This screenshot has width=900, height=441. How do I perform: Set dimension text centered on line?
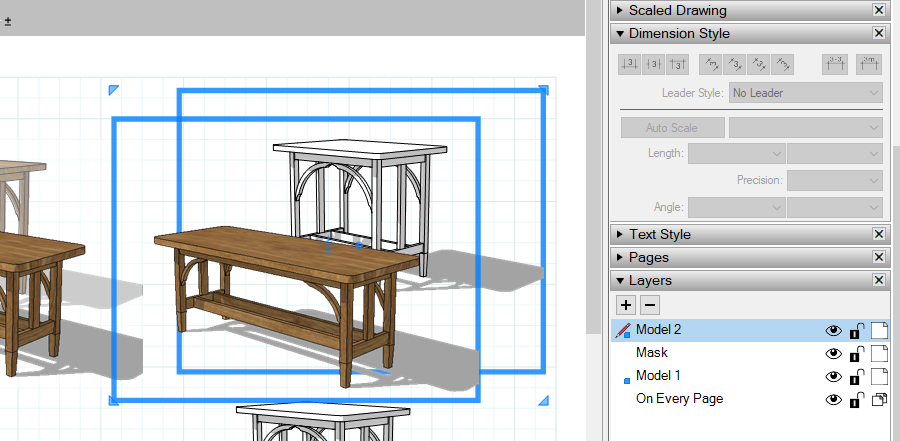coord(653,64)
